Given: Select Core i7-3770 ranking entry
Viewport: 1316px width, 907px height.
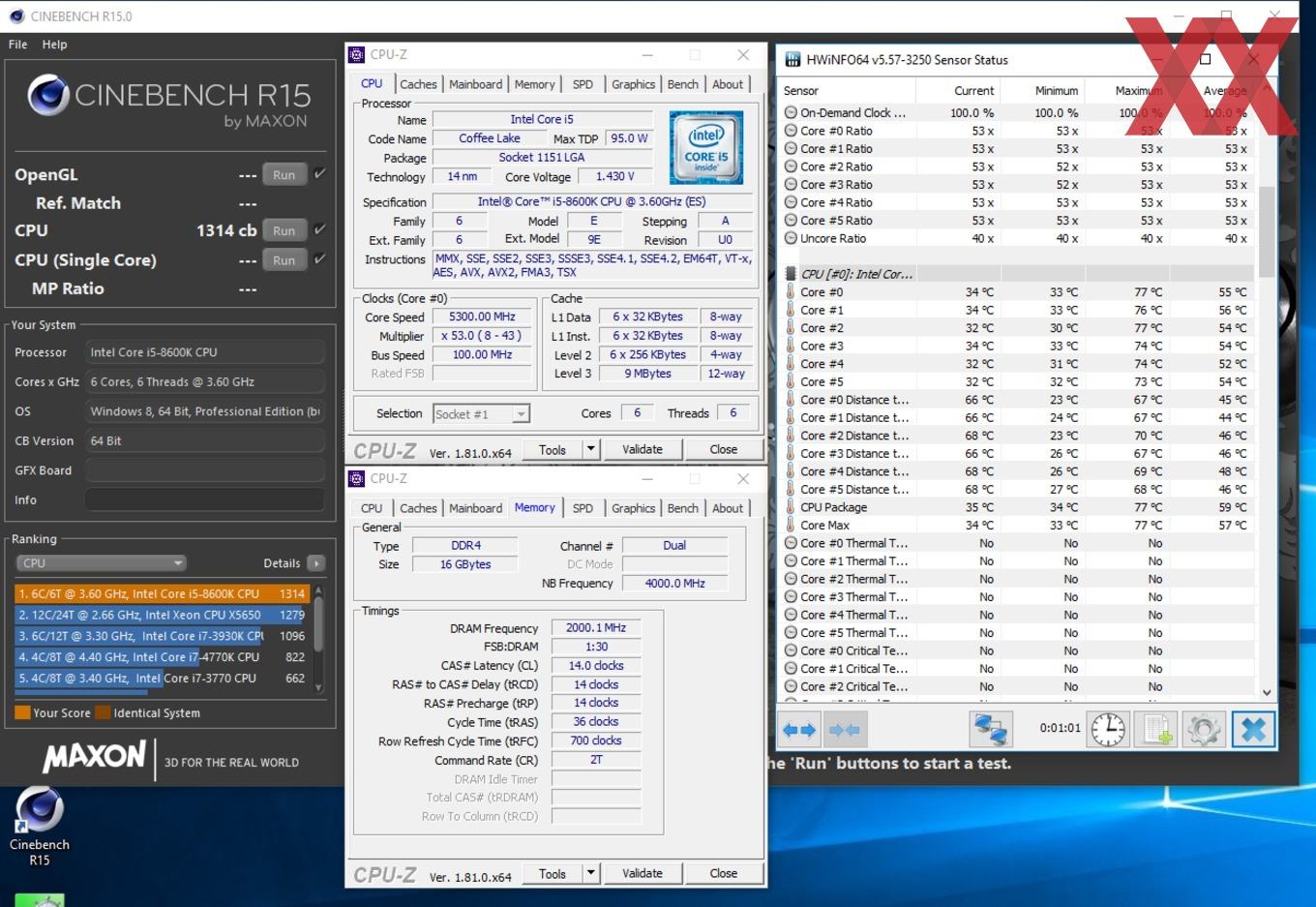Looking at the screenshot, I should click(x=162, y=679).
